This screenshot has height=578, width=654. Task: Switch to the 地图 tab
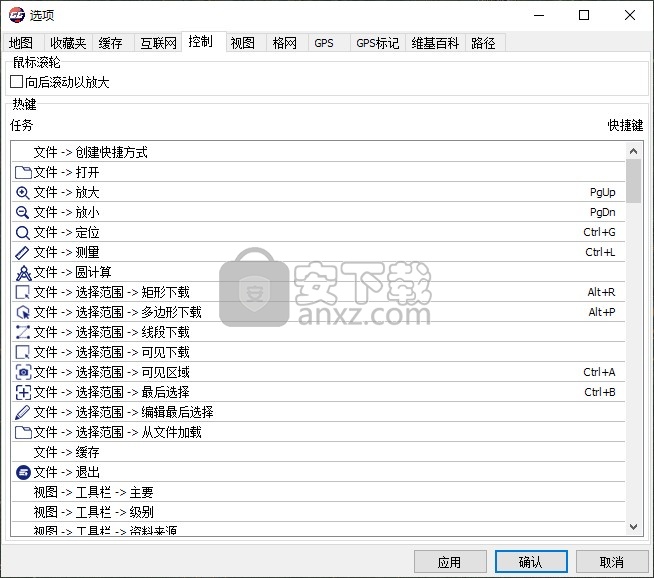click(21, 43)
